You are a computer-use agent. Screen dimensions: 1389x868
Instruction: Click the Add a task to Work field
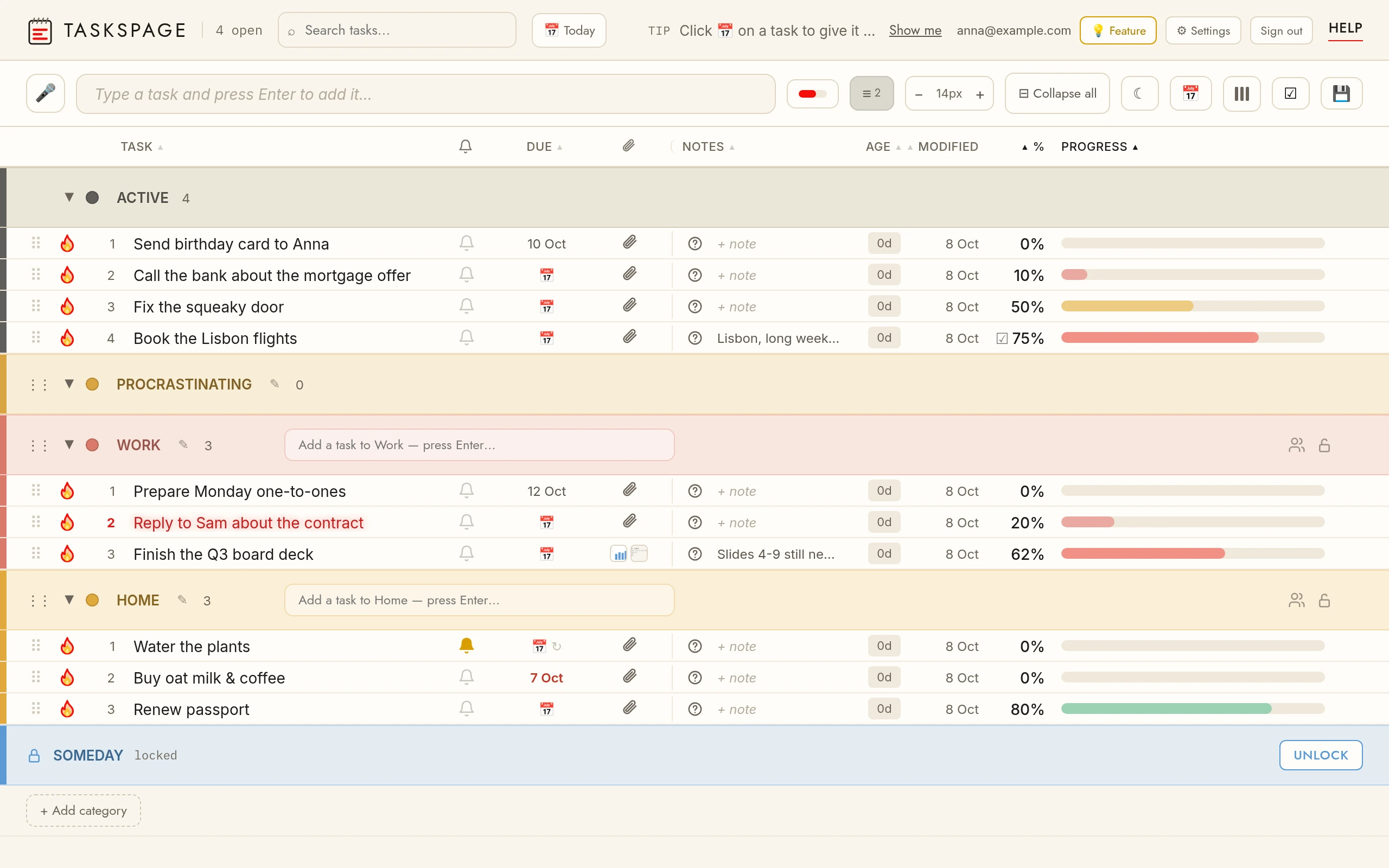click(479, 445)
